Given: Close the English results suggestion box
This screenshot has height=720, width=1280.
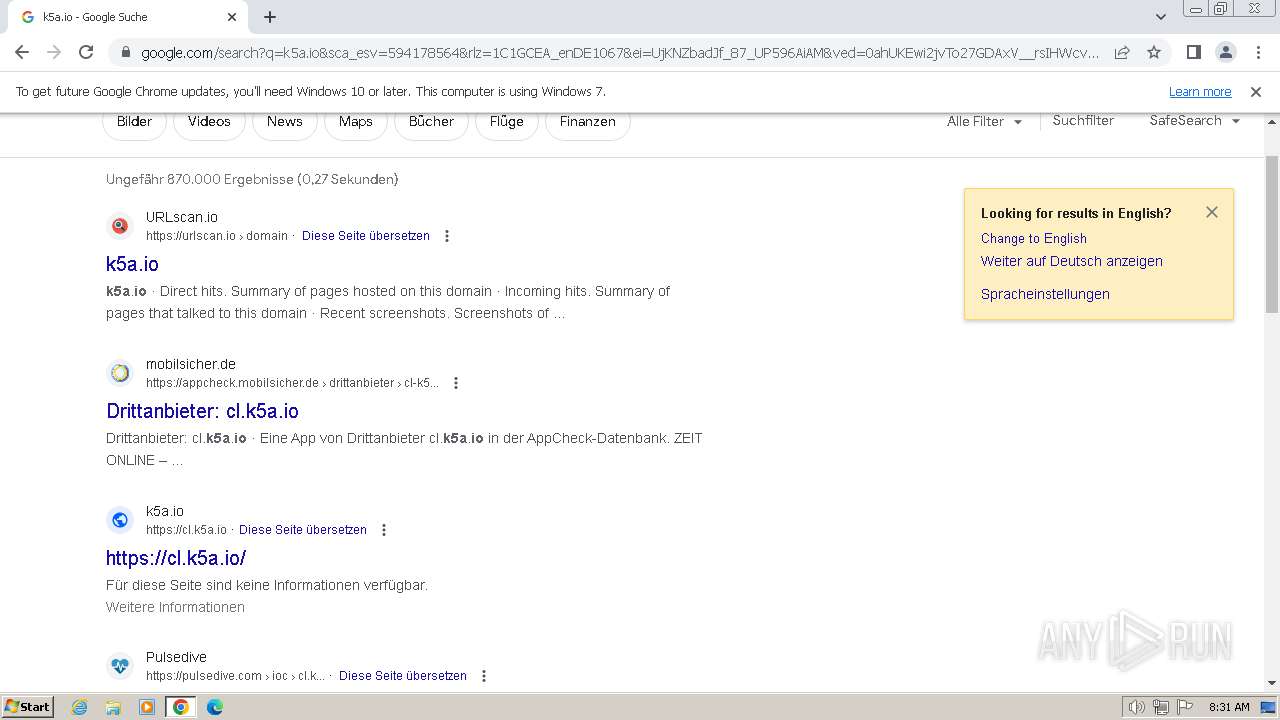Looking at the screenshot, I should pos(1212,212).
